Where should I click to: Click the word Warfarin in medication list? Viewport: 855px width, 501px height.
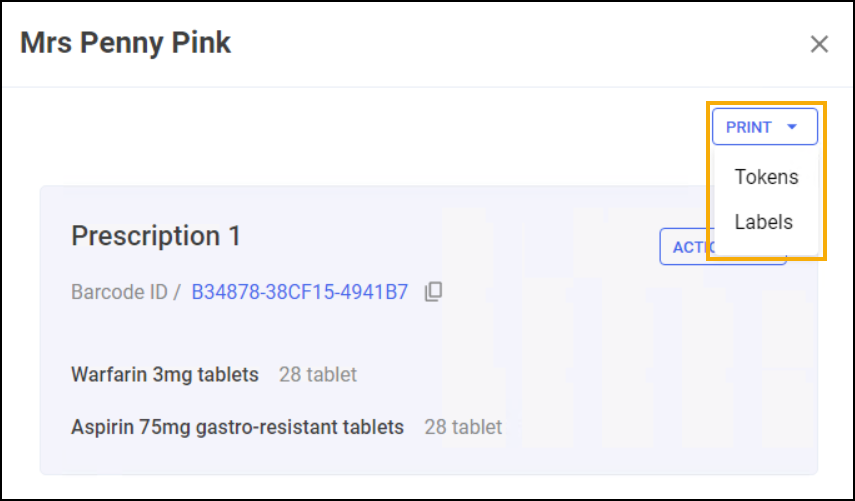(x=109, y=375)
